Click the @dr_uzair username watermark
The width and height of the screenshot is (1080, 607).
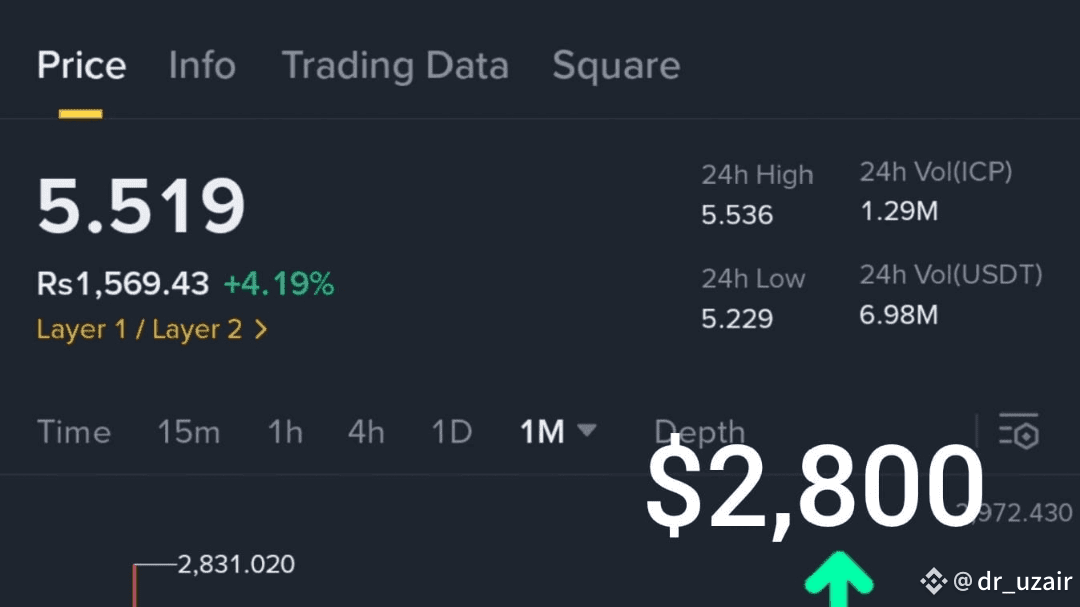(x=1012, y=582)
